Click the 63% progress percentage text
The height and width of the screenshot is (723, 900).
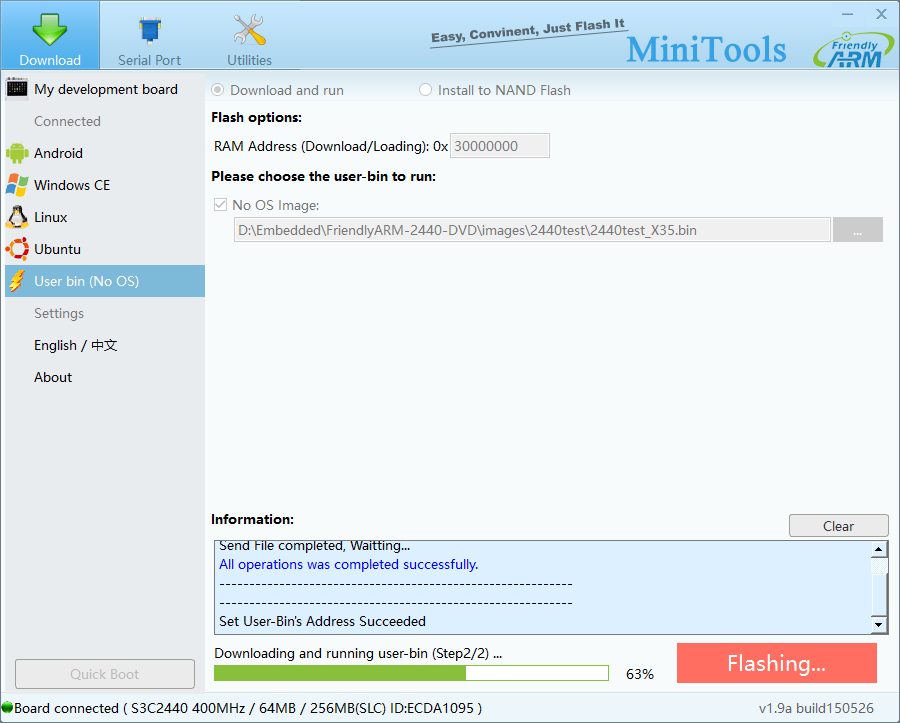click(x=640, y=674)
